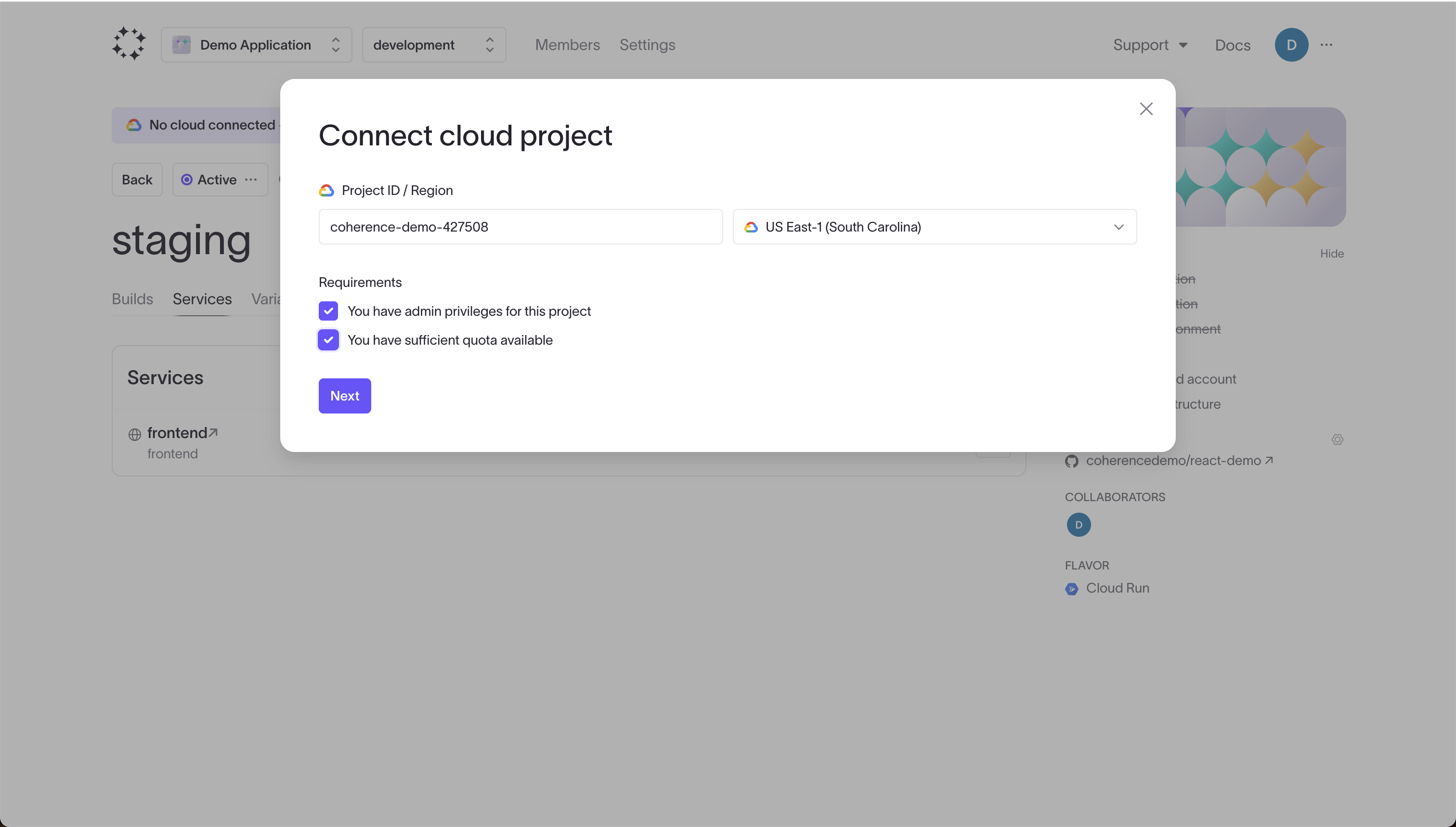The height and width of the screenshot is (827, 1456).
Task: Uncheck admin privileges requirement
Action: 328,311
